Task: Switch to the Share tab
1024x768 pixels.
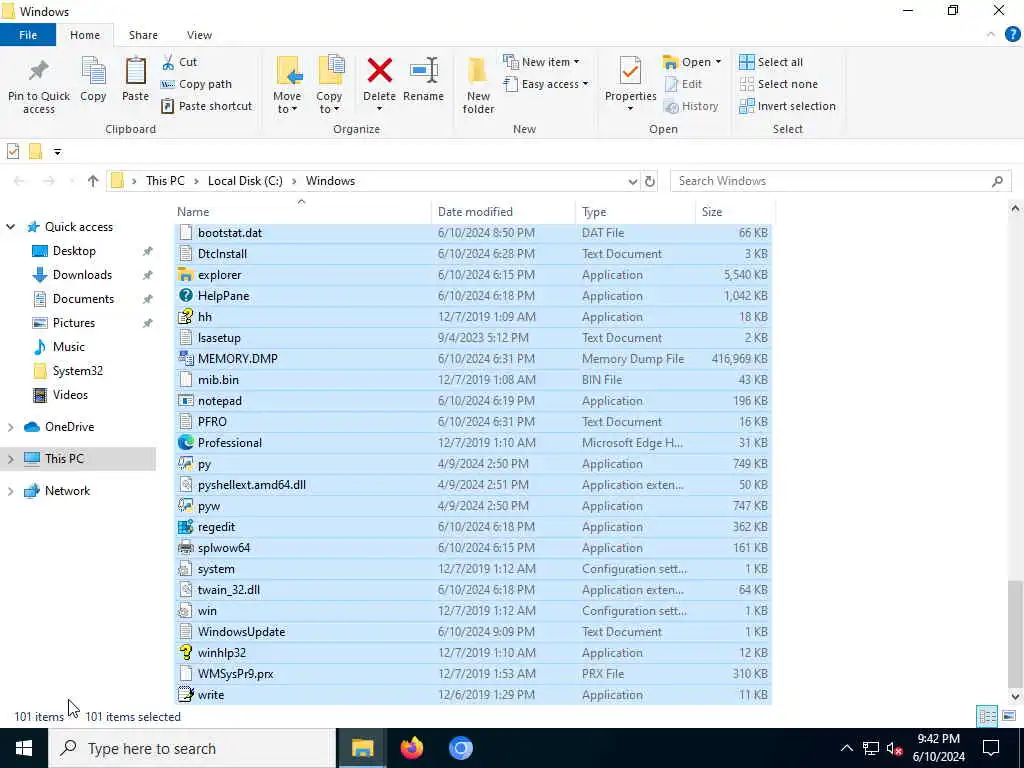Action: pos(143,35)
